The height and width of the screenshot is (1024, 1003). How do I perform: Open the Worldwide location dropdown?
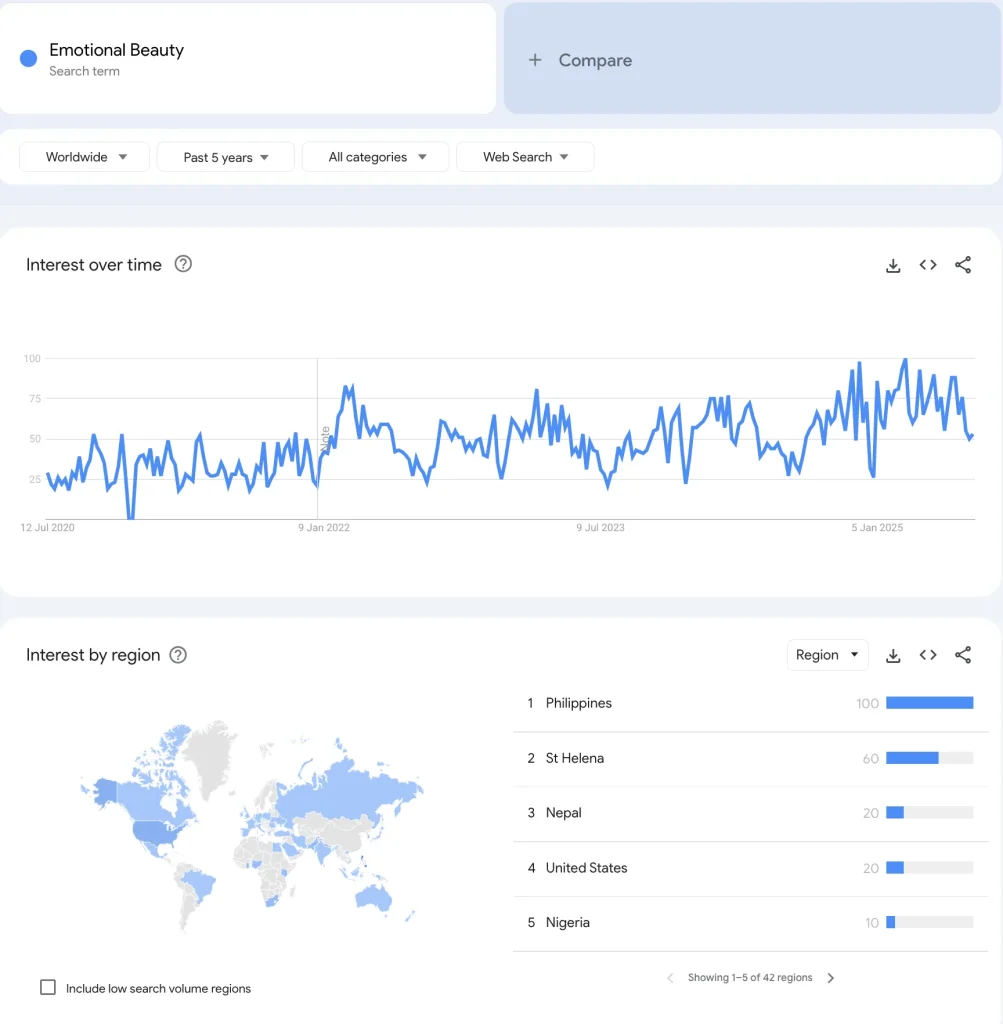[x=85, y=157]
